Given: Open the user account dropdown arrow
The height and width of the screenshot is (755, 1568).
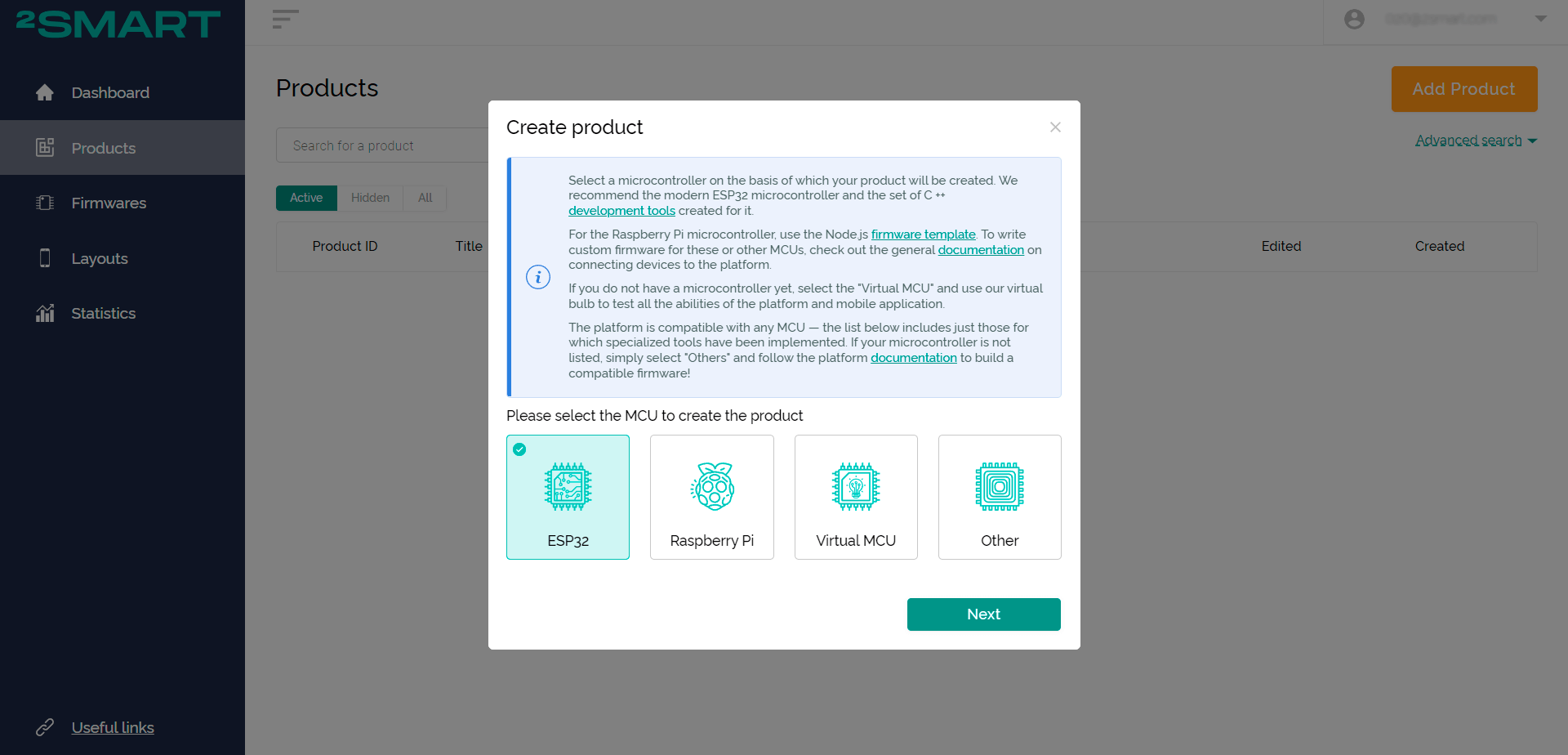Looking at the screenshot, I should [1541, 19].
